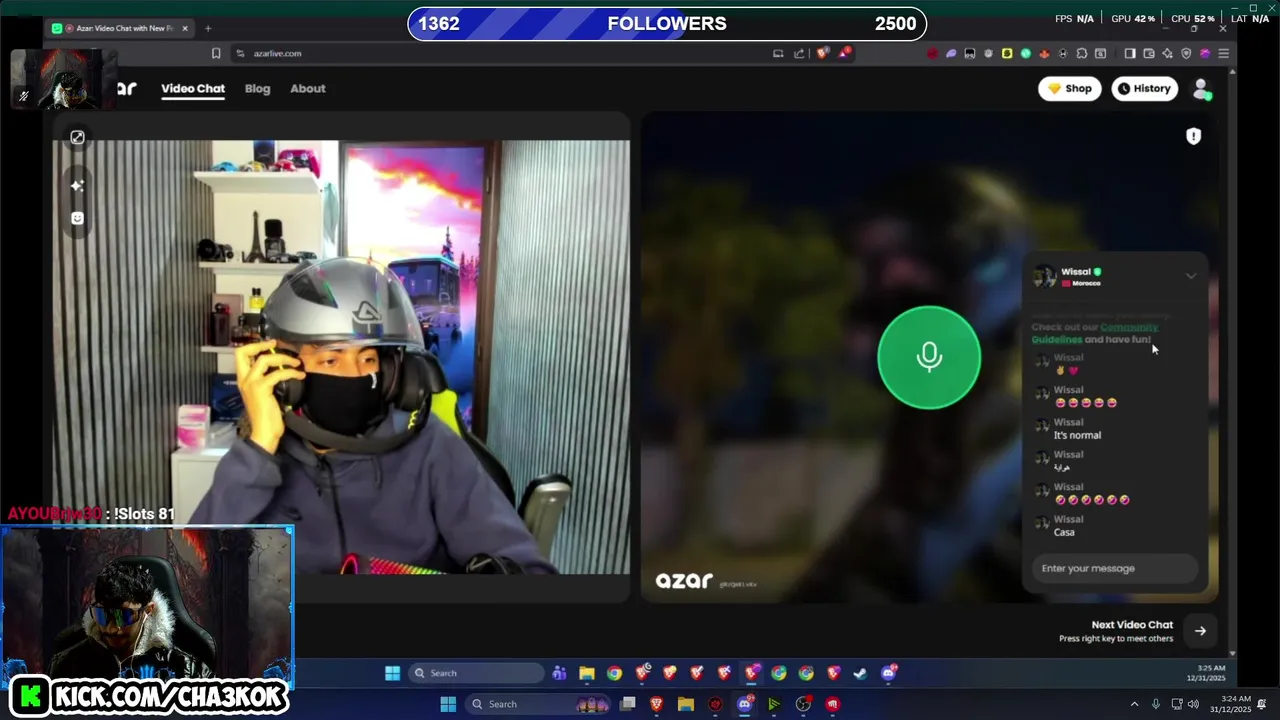This screenshot has width=1280, height=720.
Task: Click the "It's normal" chat message
Action: pos(1077,435)
